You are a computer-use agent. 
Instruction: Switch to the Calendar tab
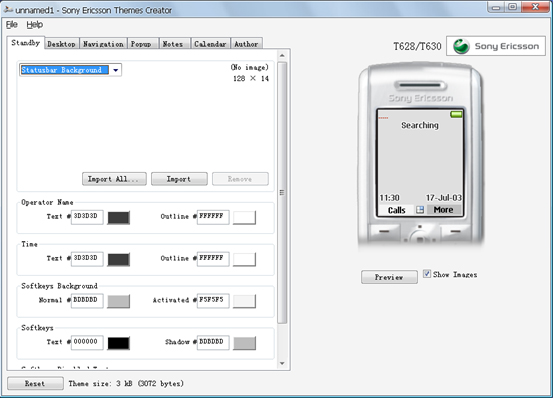(210, 44)
